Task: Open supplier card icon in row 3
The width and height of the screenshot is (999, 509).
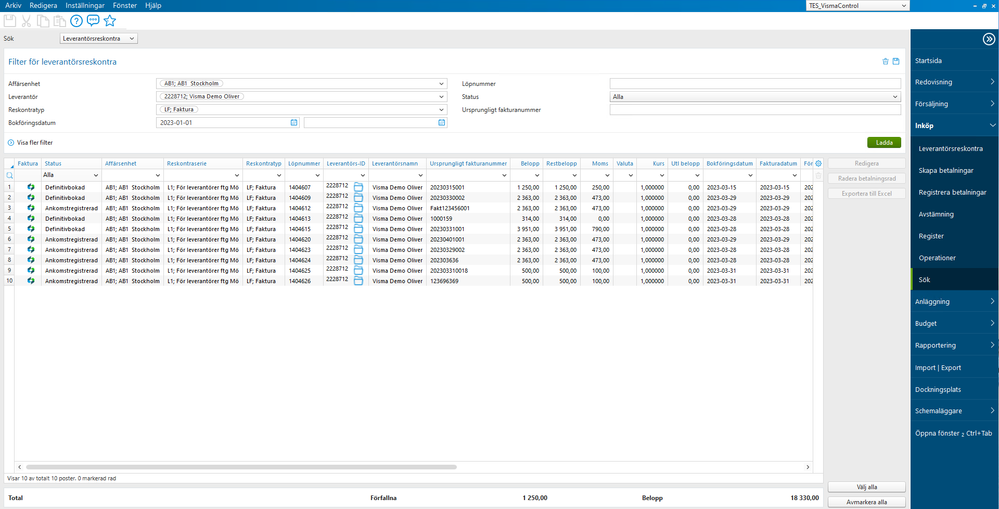Action: [358, 208]
